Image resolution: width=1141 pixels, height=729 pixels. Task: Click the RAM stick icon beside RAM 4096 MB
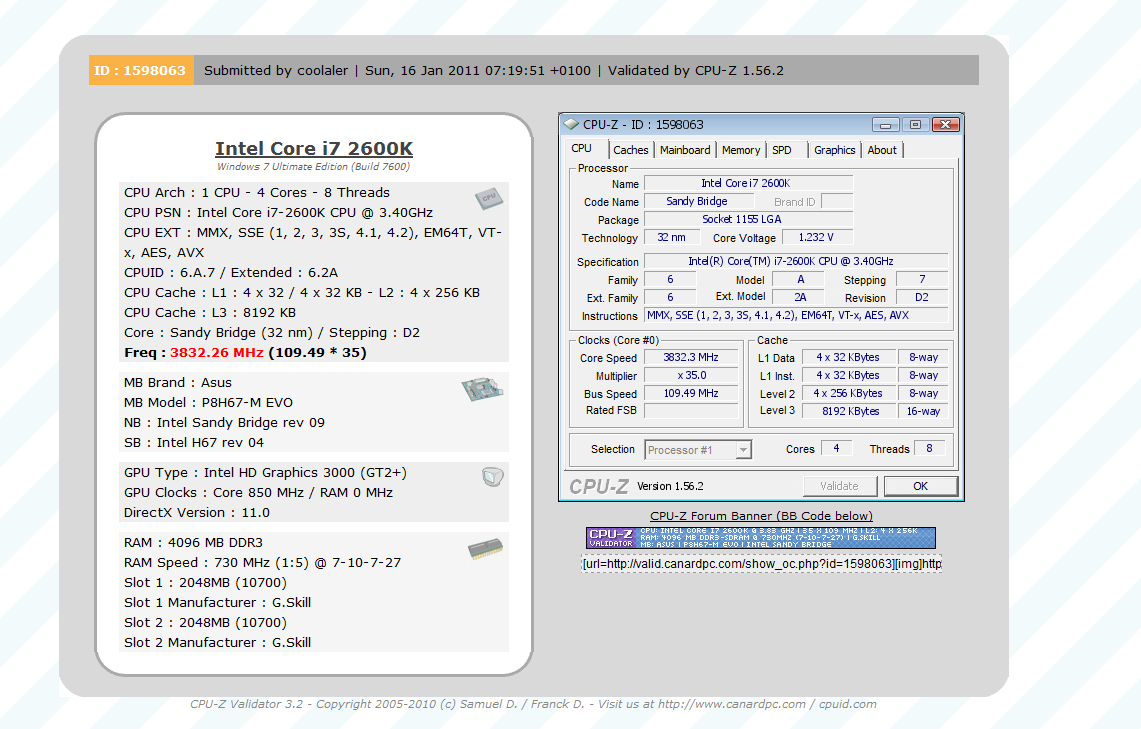click(x=485, y=549)
